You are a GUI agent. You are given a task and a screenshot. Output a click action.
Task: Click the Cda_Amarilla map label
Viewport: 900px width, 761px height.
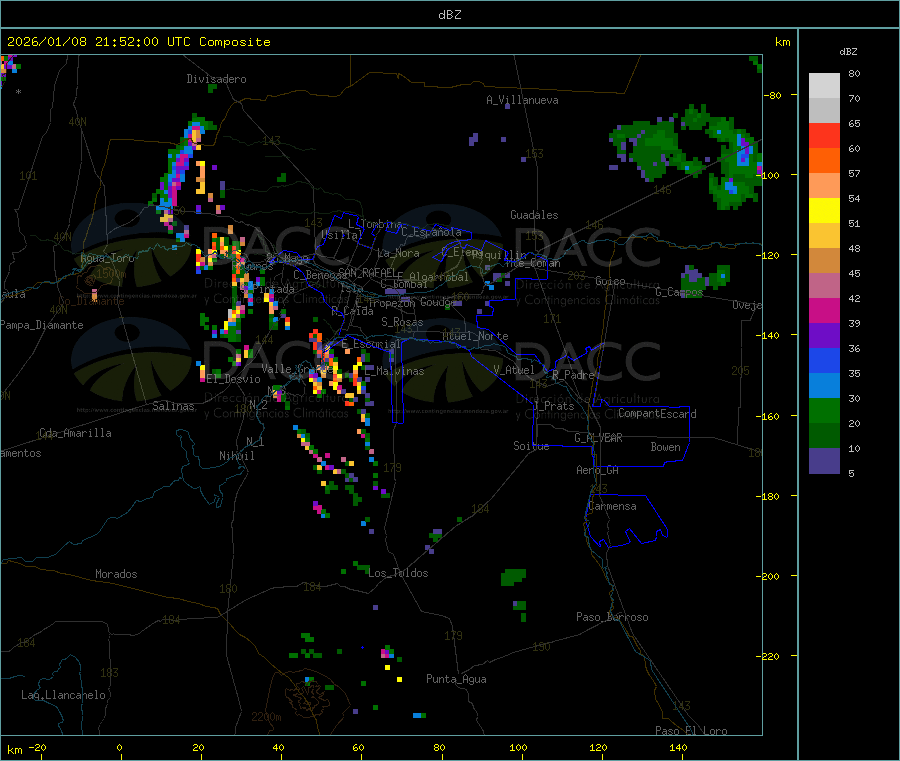75,433
